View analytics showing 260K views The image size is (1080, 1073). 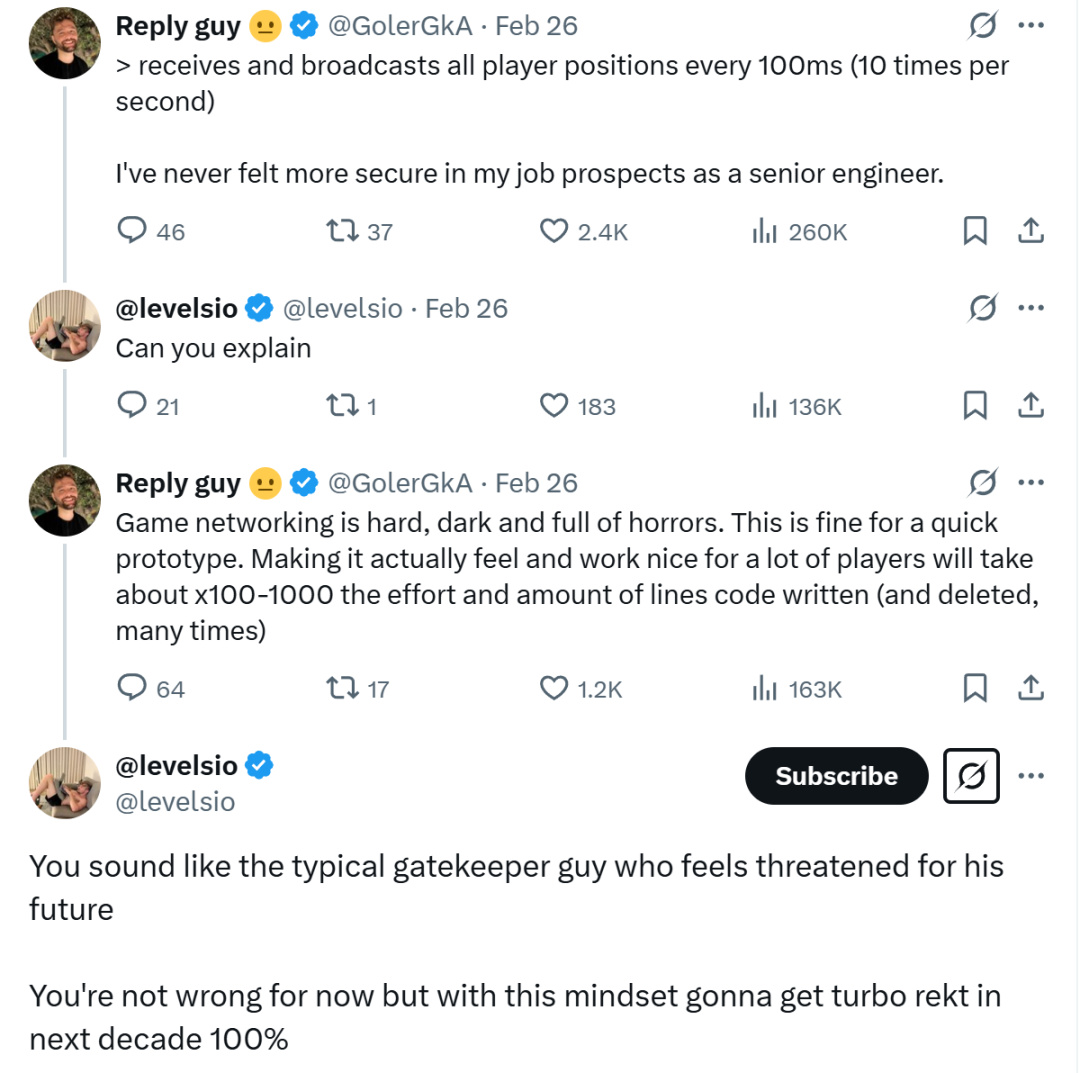pyautogui.click(x=765, y=231)
